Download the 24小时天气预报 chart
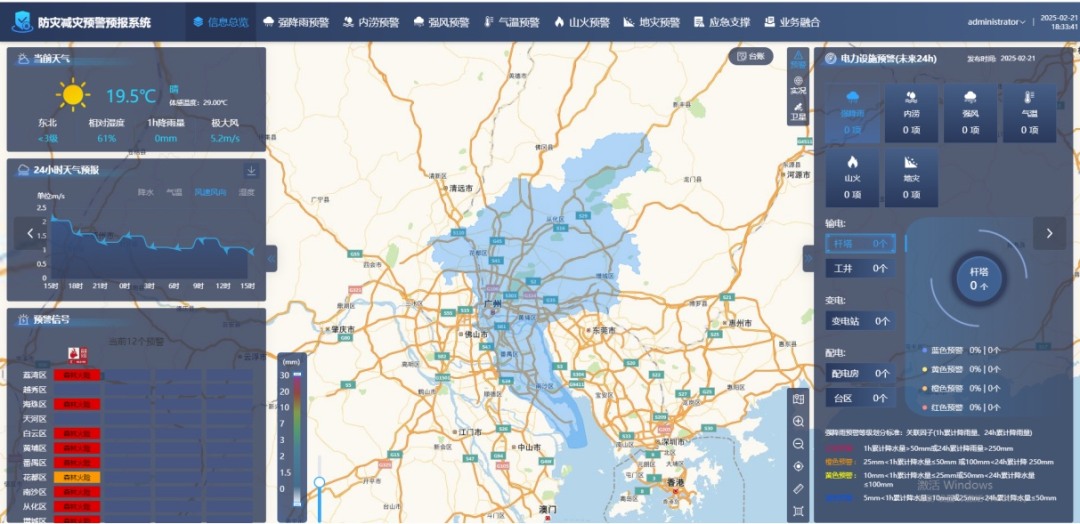The height and width of the screenshot is (524, 1080). tap(250, 170)
